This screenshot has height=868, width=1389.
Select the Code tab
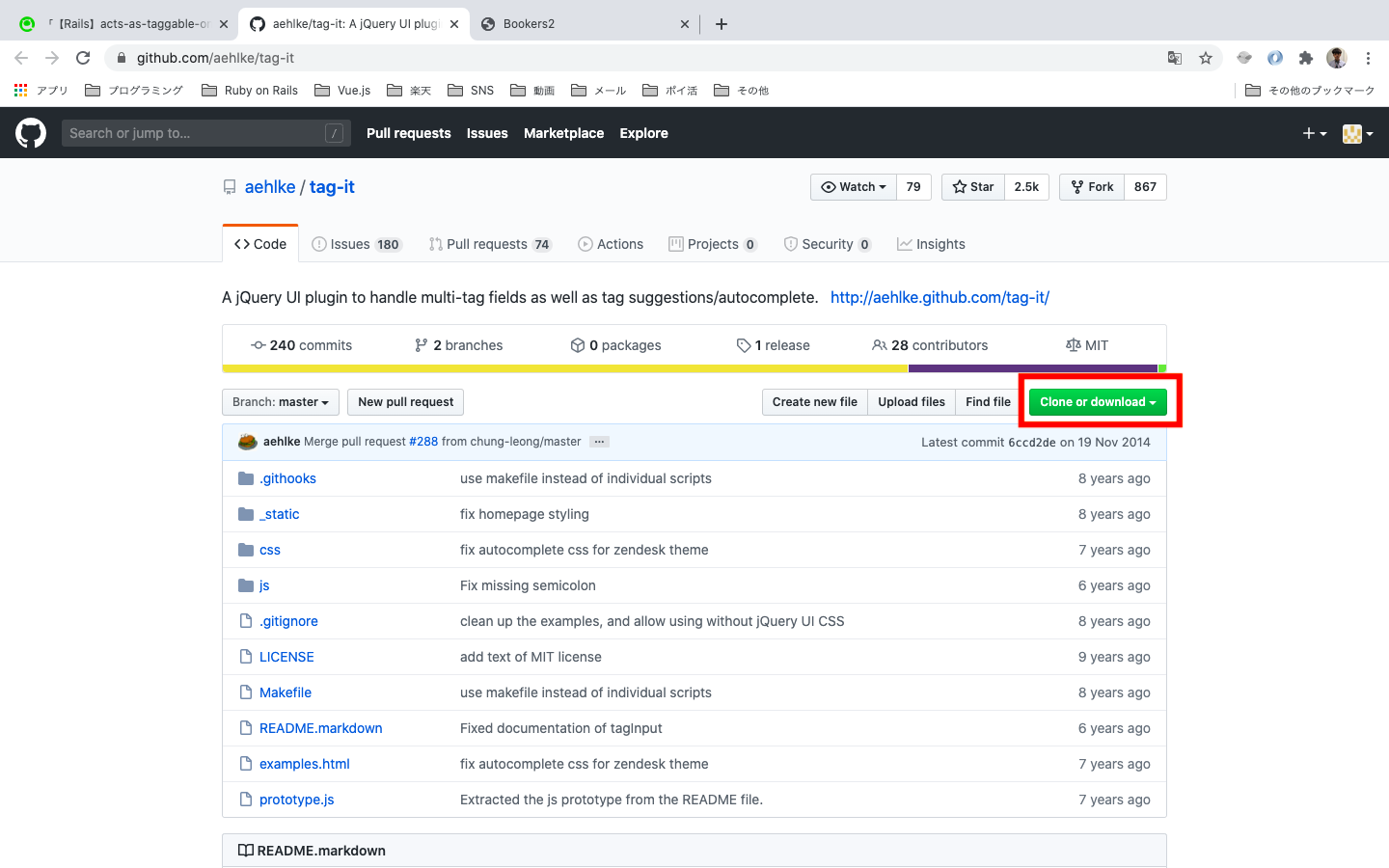[260, 244]
